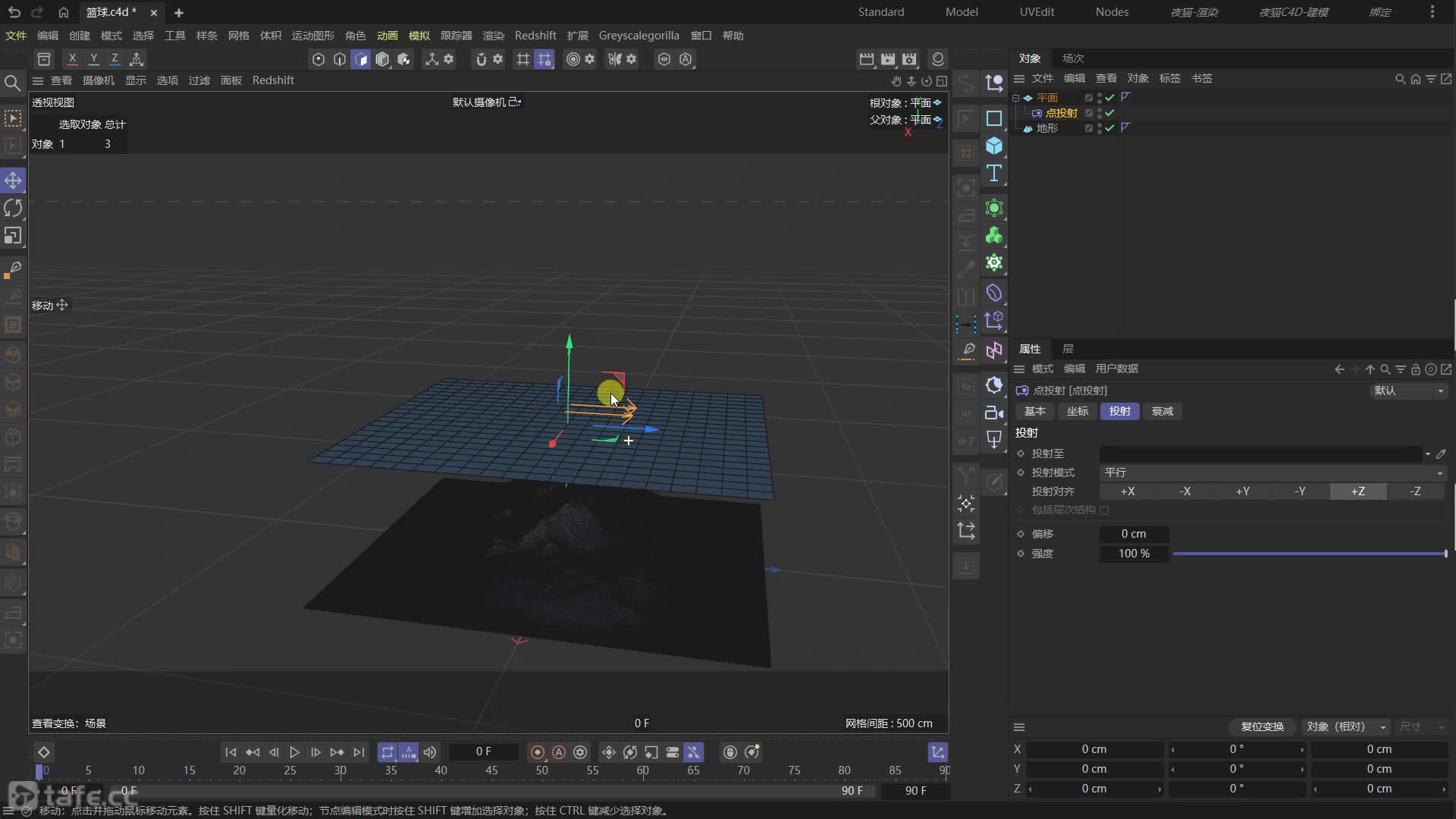Enable 包括层次结构 checkbox
Image resolution: width=1456 pixels, height=819 pixels.
(1104, 510)
